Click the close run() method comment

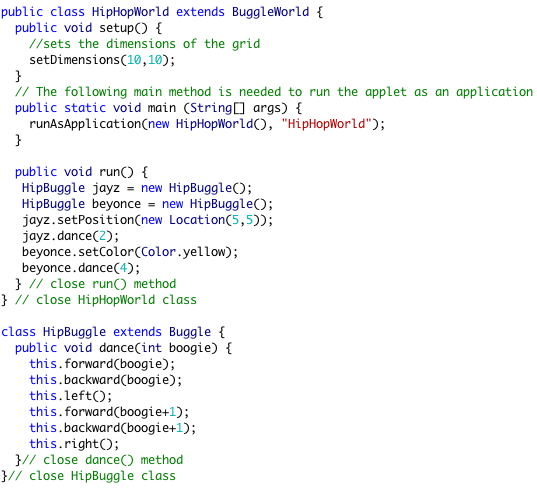click(x=103, y=284)
